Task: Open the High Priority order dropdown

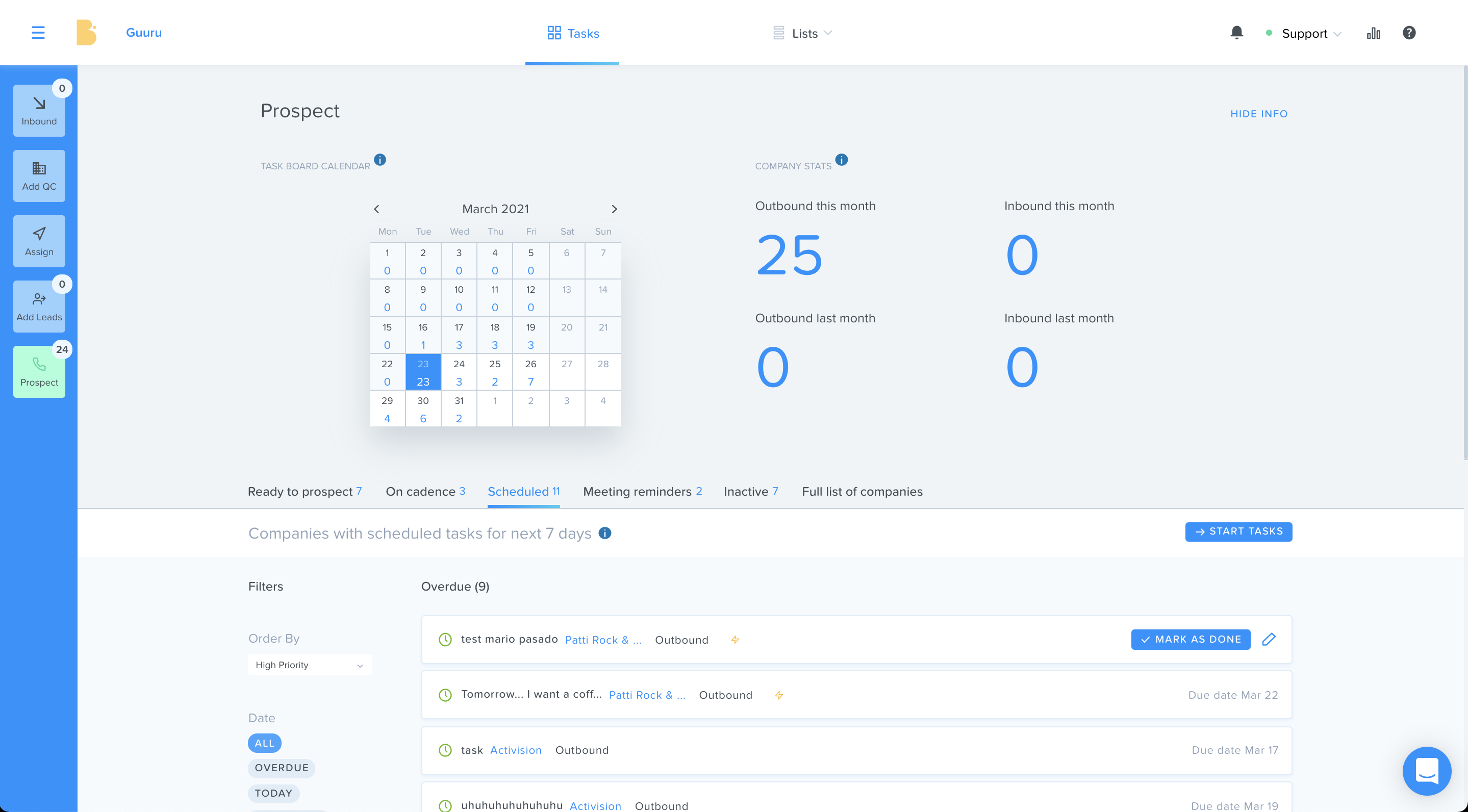Action: (310, 665)
